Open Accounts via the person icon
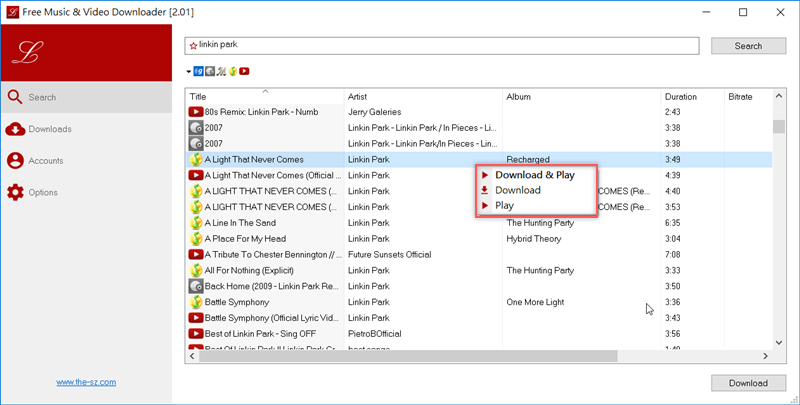 15,160
